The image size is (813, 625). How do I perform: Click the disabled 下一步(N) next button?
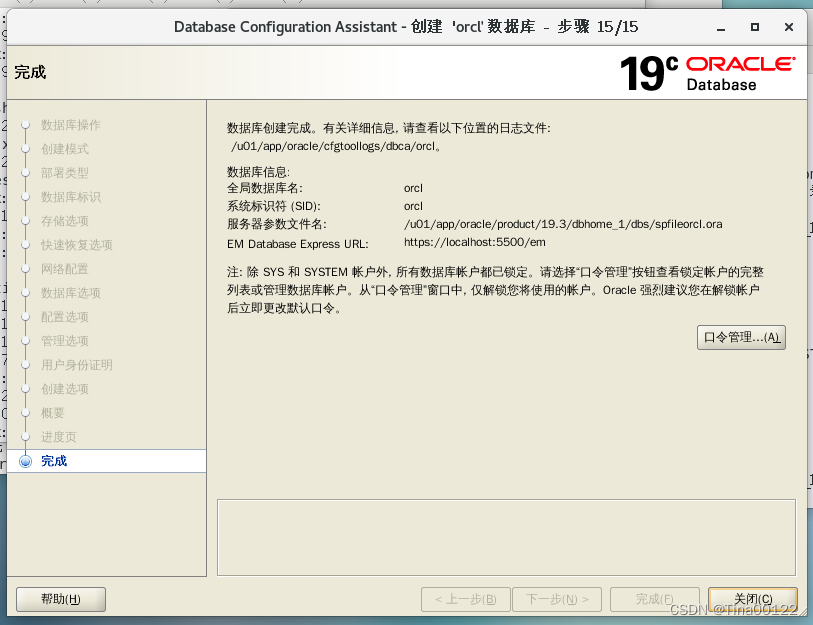click(x=557, y=599)
